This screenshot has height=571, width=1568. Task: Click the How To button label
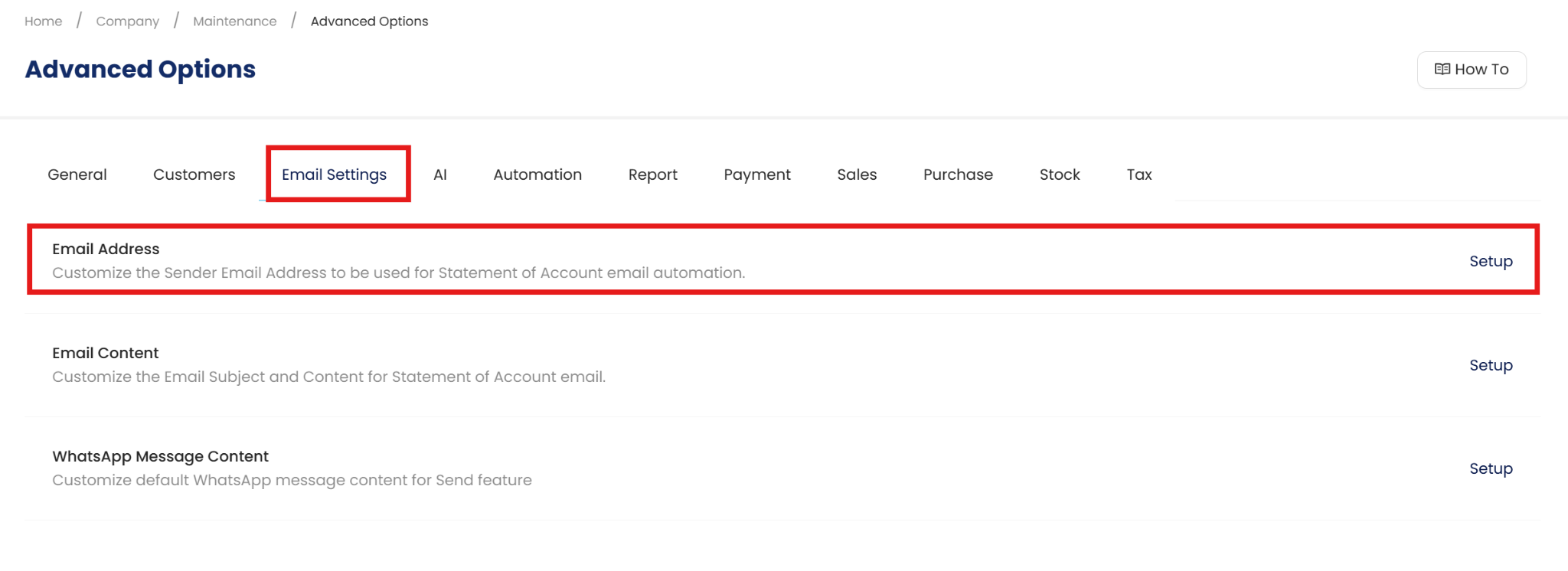[1481, 70]
